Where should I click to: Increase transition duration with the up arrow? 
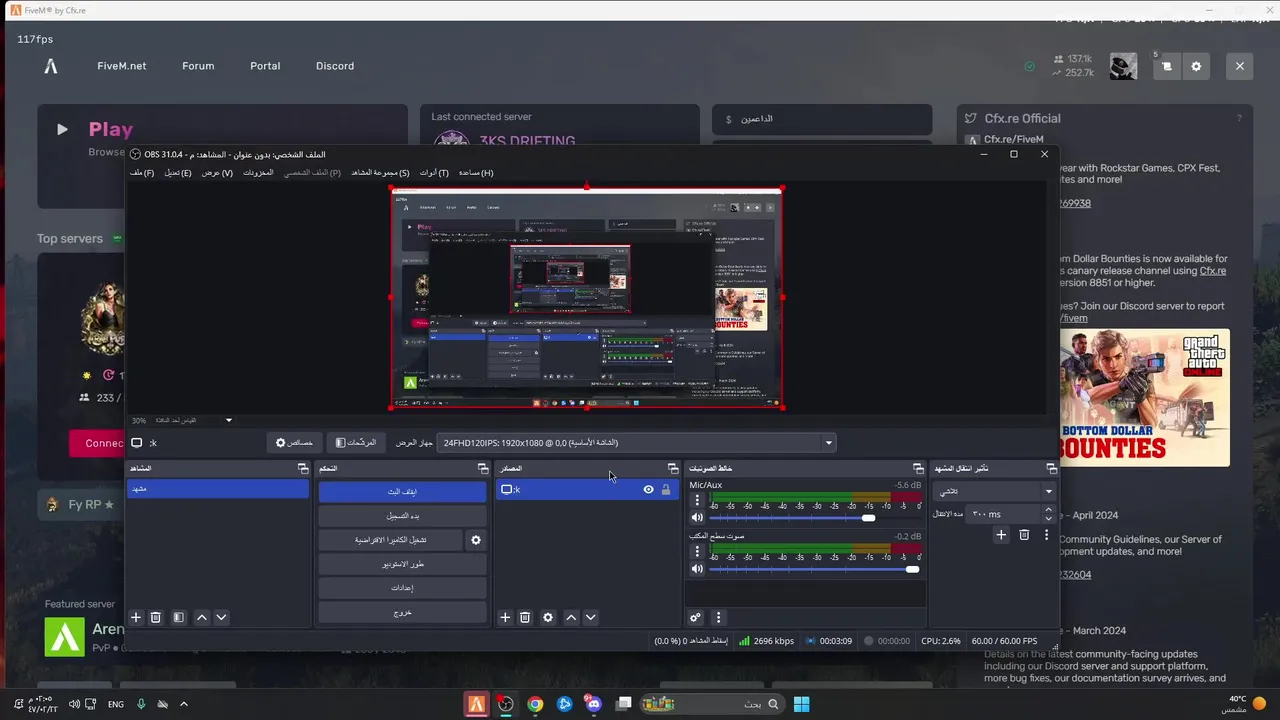click(1048, 509)
